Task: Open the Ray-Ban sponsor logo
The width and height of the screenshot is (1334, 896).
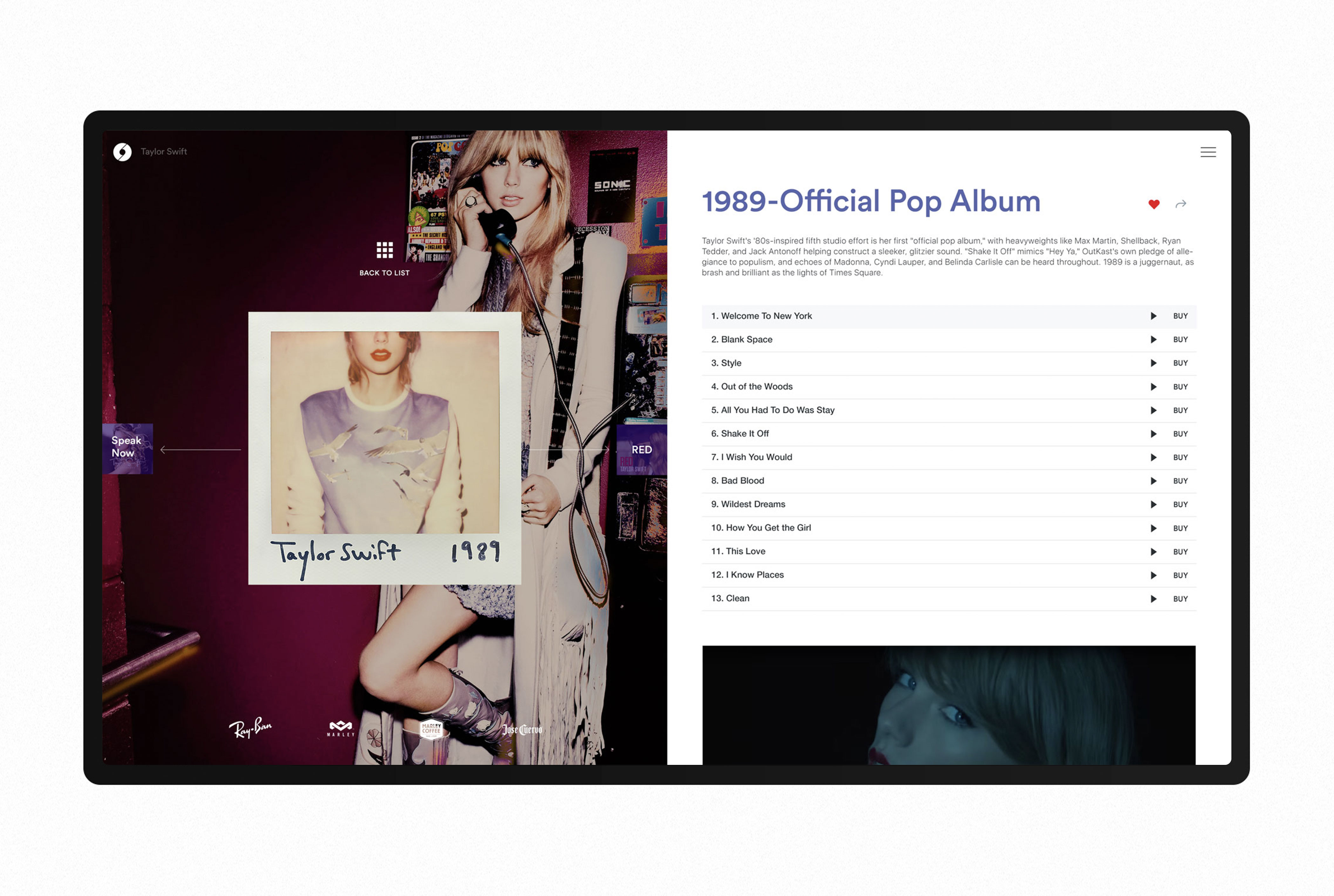Action: pyautogui.click(x=250, y=727)
